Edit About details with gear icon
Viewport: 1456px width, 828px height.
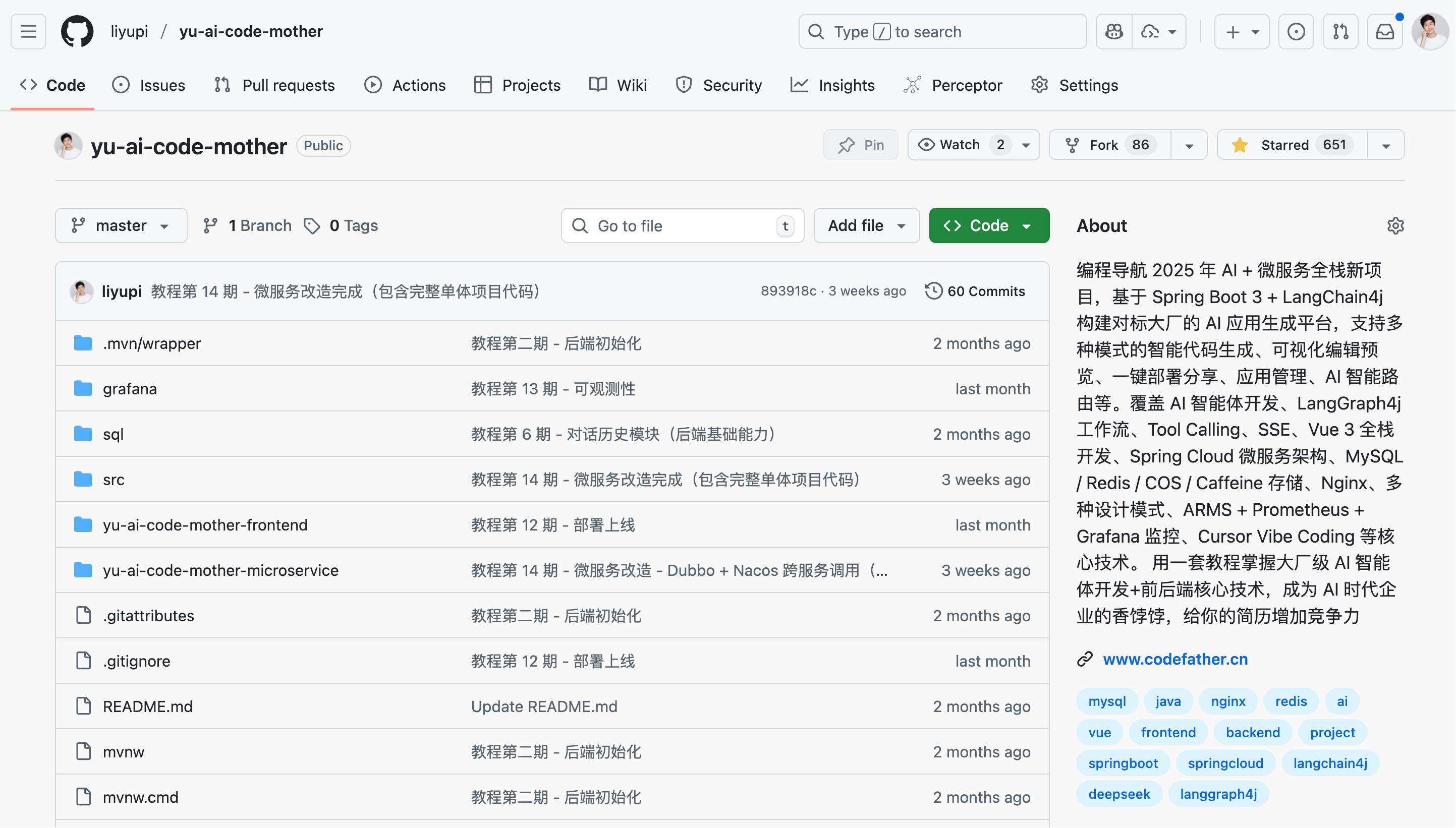pyautogui.click(x=1395, y=226)
